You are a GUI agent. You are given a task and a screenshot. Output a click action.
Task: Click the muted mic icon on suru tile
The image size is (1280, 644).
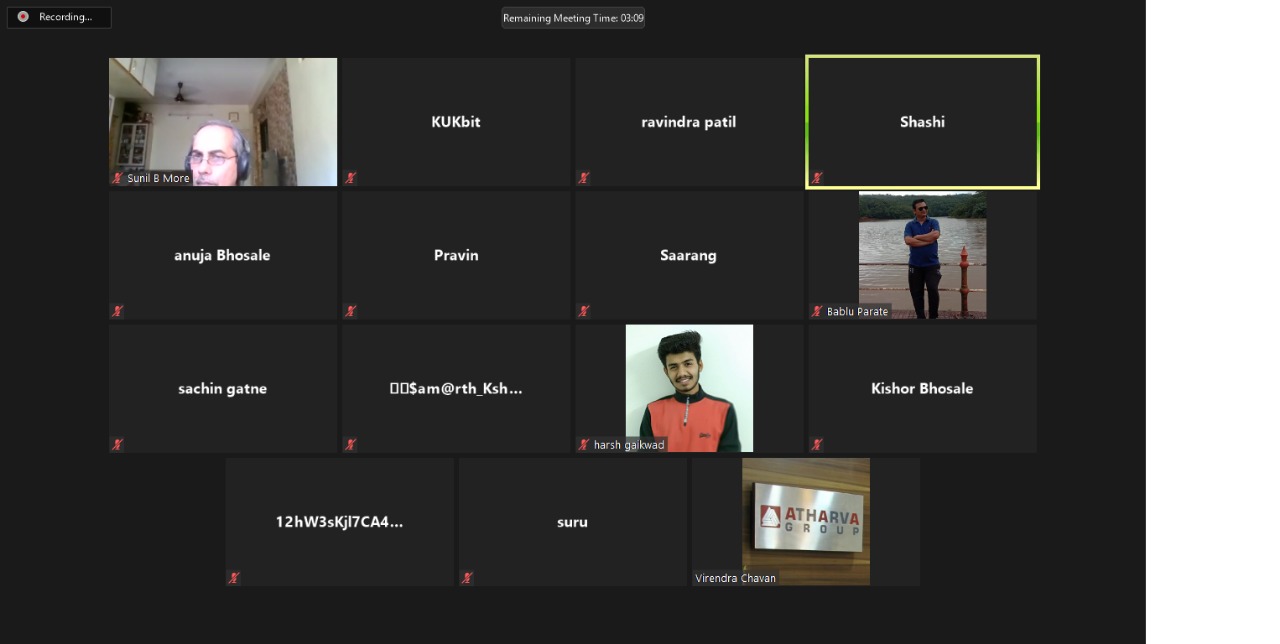click(467, 578)
